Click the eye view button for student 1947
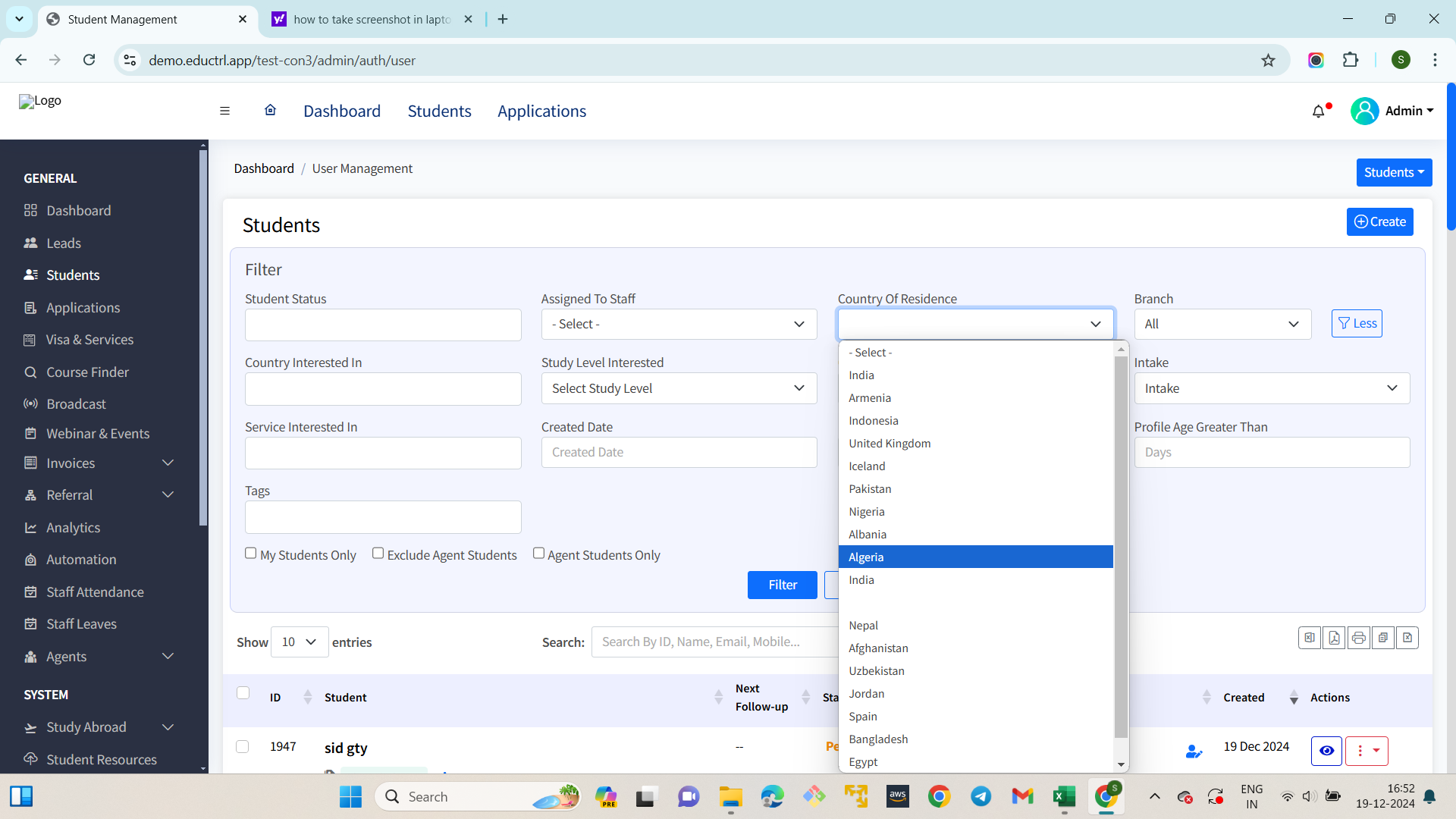Screen dimensions: 1456x819 1326,751
